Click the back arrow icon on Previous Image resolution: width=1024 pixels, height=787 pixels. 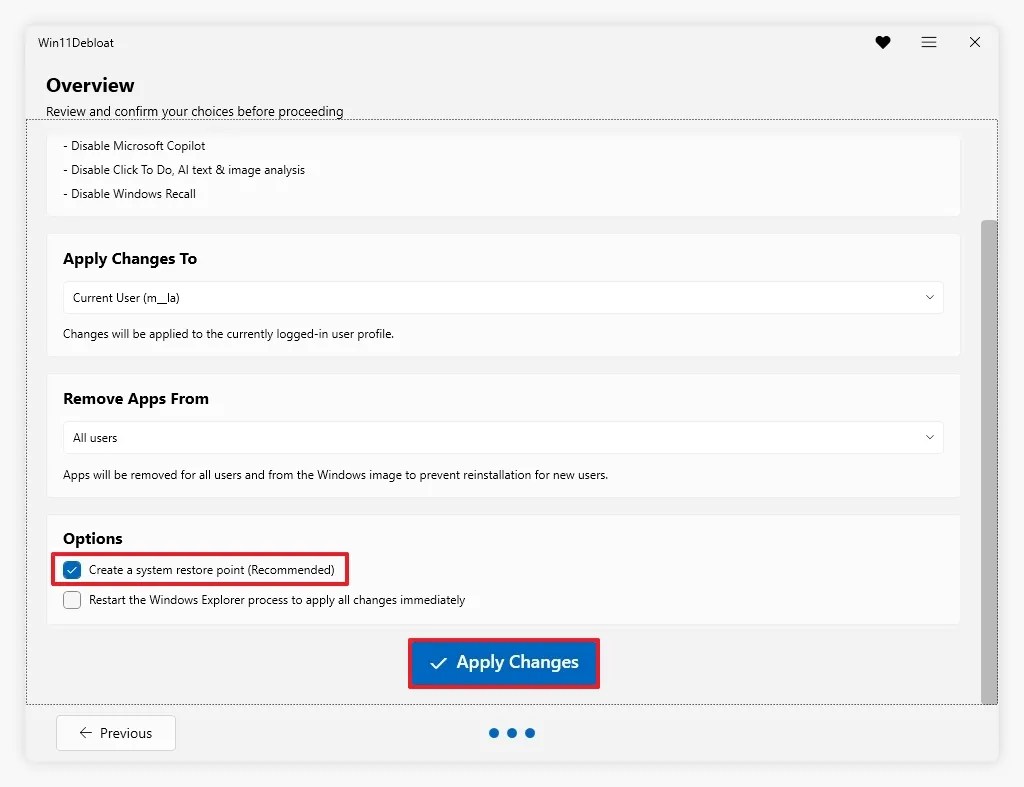click(x=84, y=733)
